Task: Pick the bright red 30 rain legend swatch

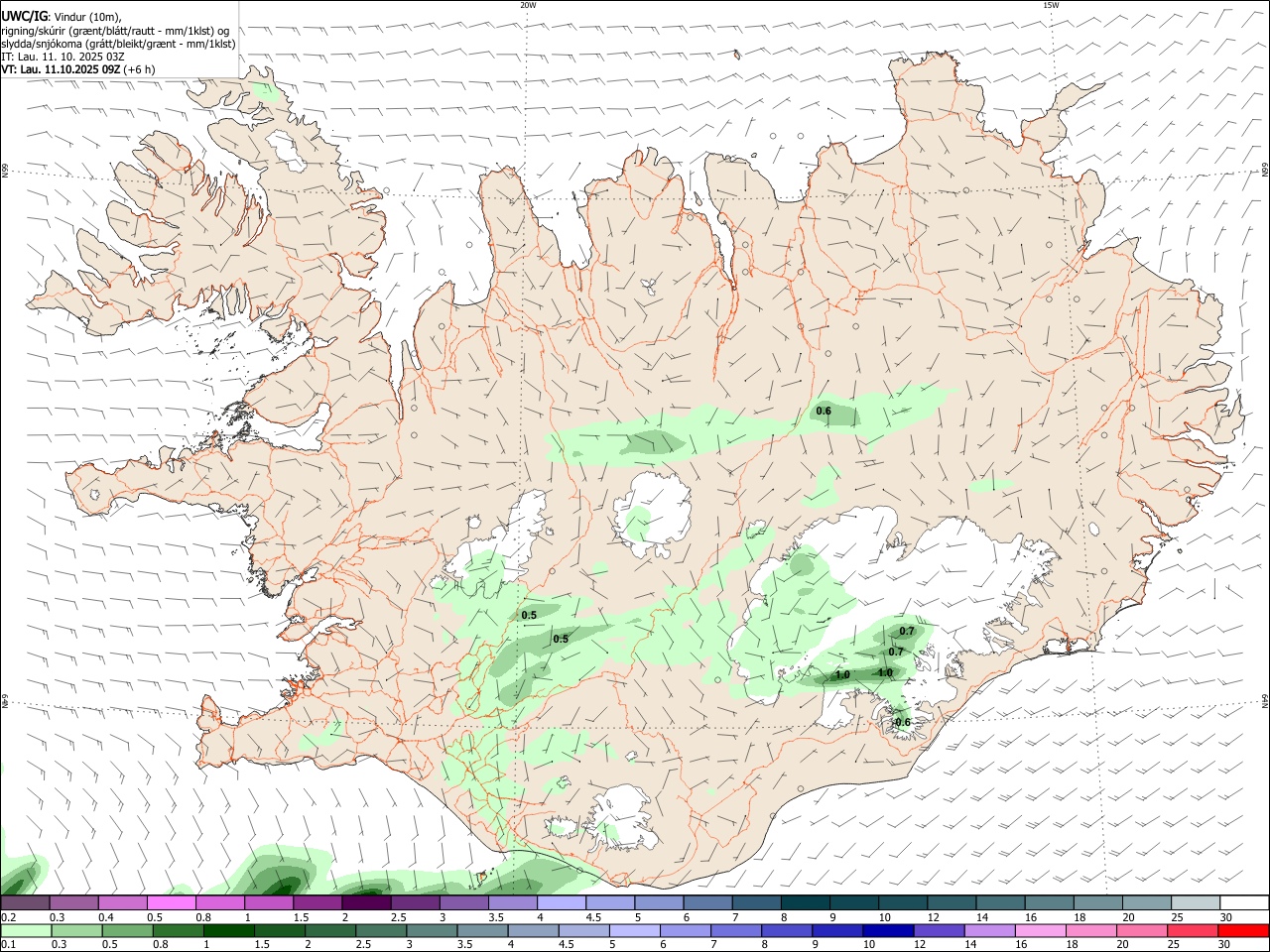Action: coord(1243,931)
